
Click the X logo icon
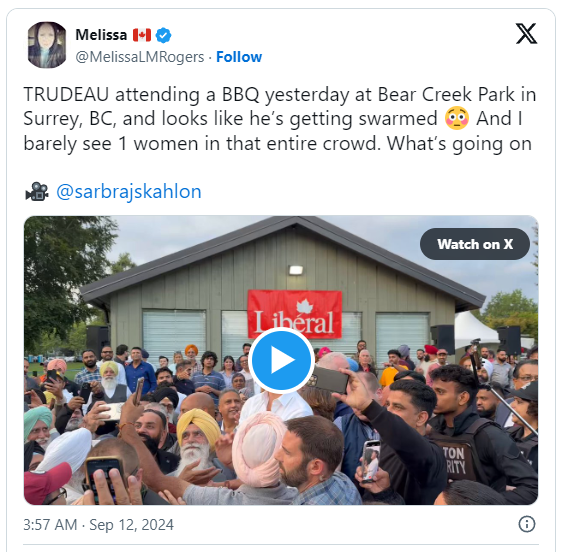coord(526,33)
